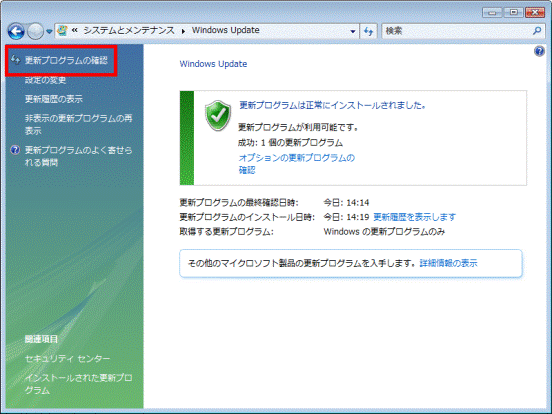Click 更新履歴を表示します link

click(414, 217)
